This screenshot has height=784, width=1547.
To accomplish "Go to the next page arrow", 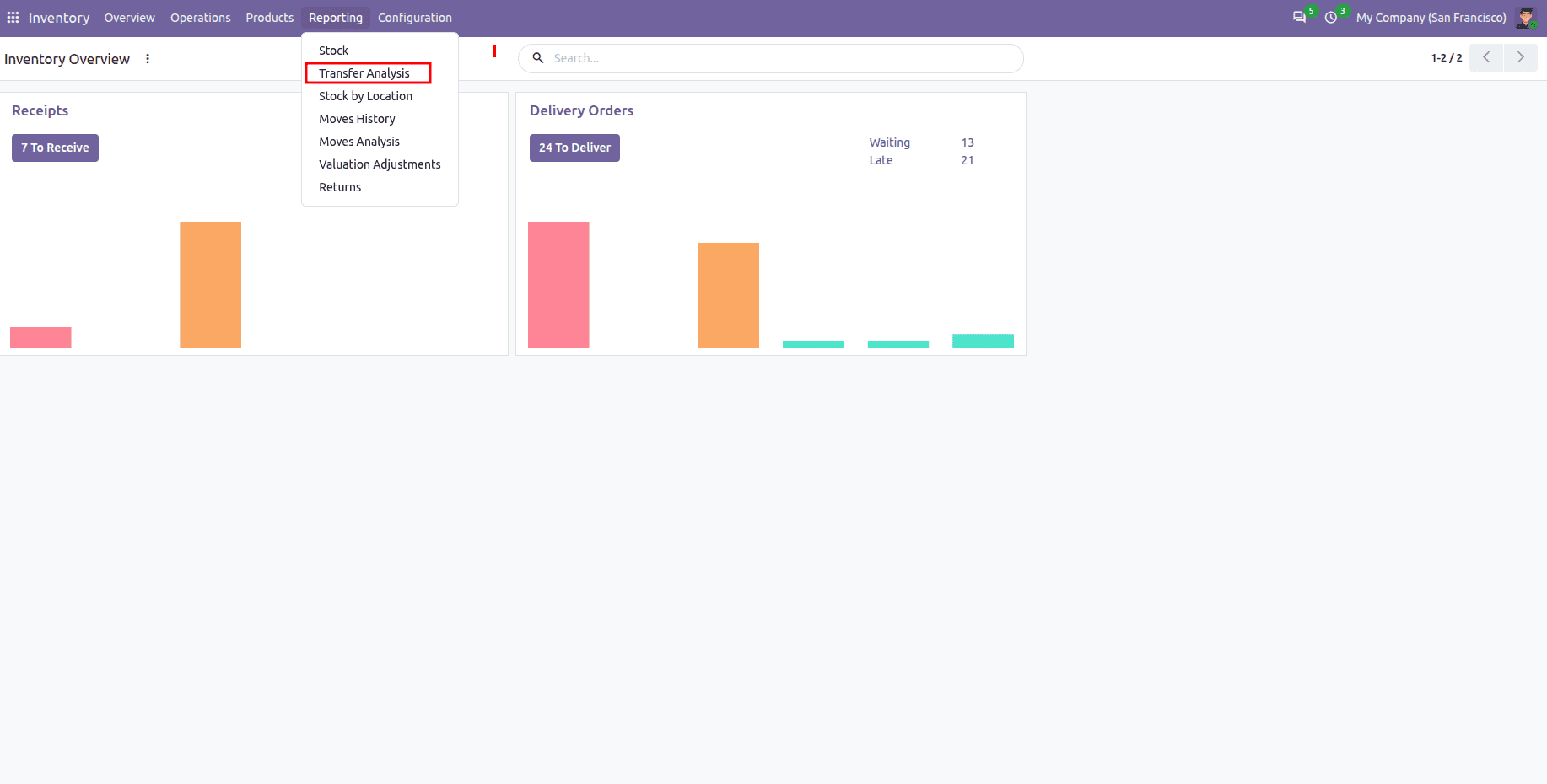I will pyautogui.click(x=1520, y=57).
